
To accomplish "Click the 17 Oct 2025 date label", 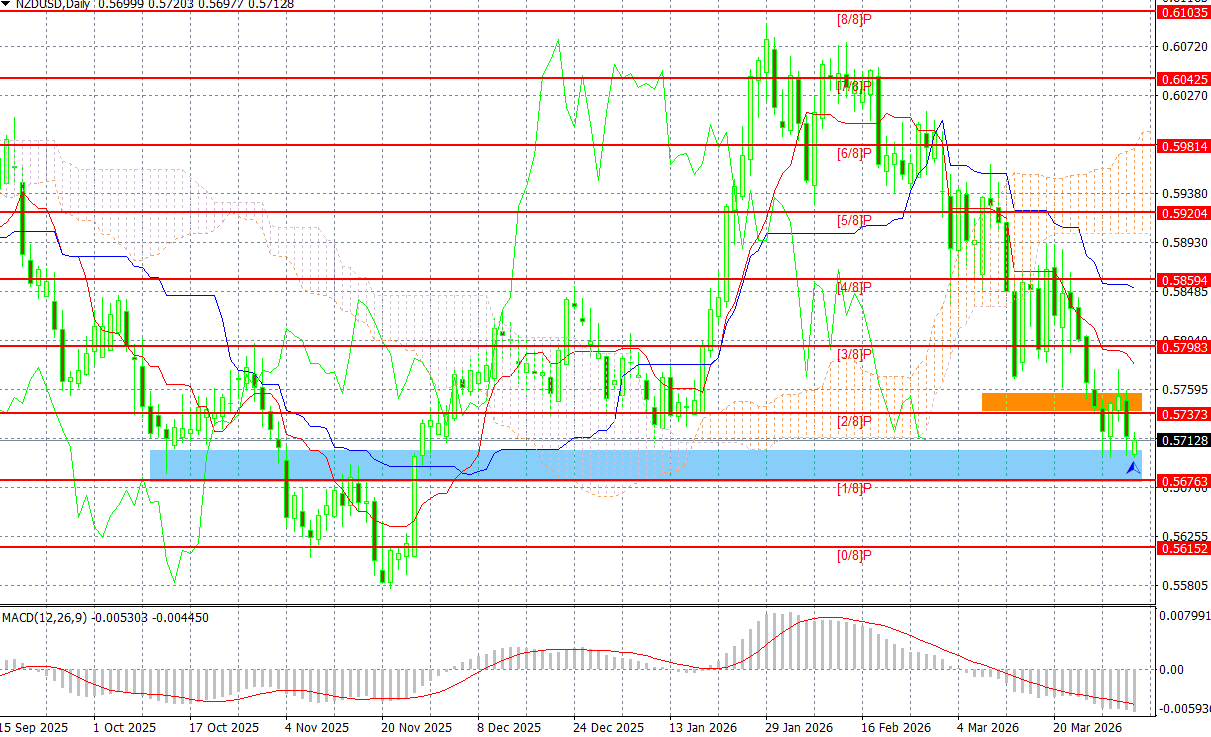I will coord(222,727).
